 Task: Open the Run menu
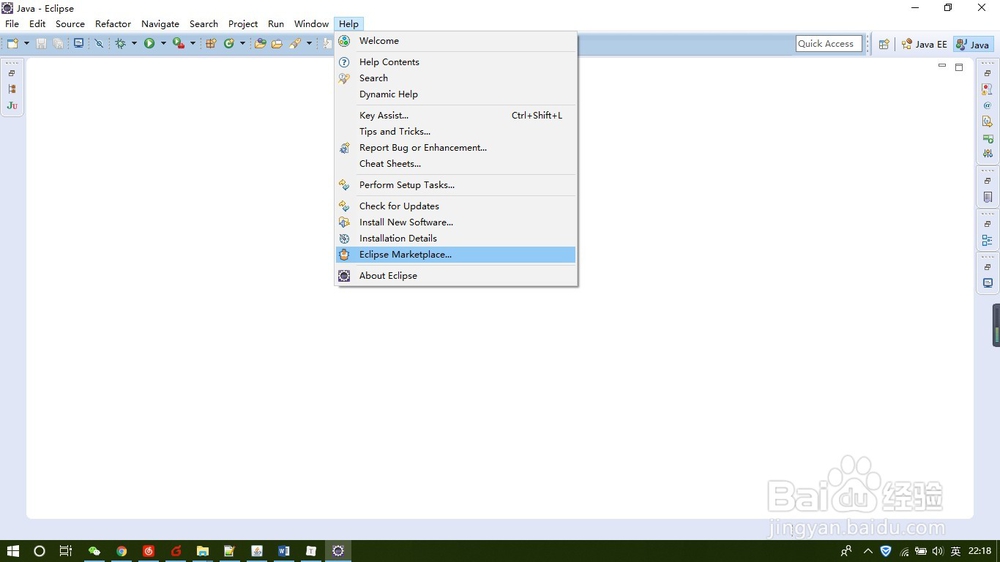276,24
